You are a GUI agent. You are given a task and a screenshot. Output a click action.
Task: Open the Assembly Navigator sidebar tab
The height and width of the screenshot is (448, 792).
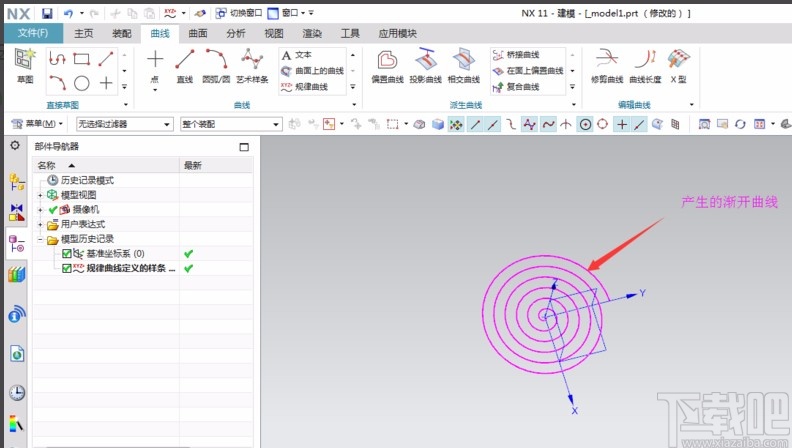pyautogui.click(x=16, y=182)
